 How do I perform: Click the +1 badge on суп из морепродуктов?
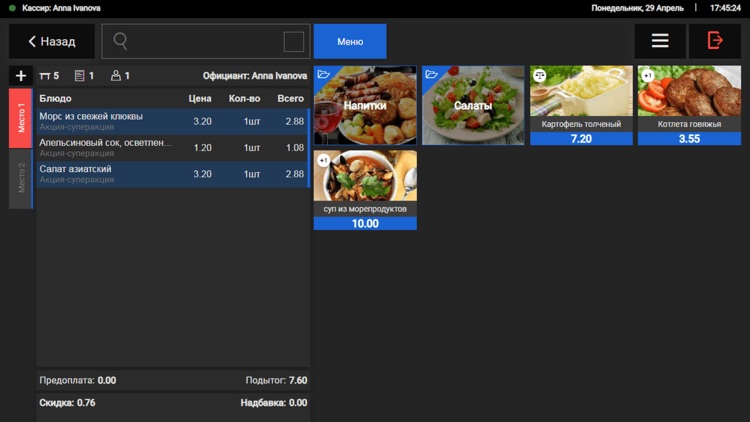click(x=324, y=160)
